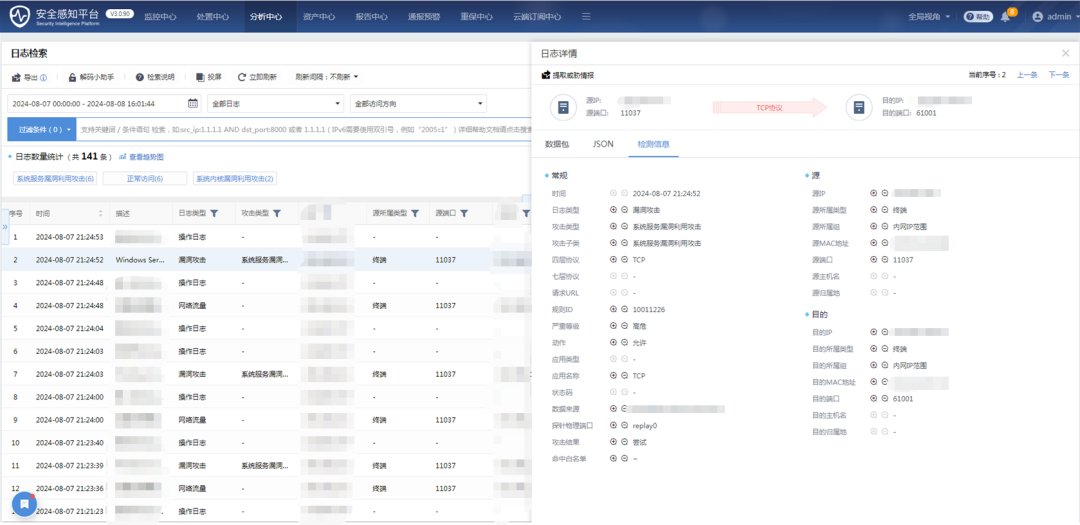Open 检索说明 search help
The image size is (1080, 525).
[x=155, y=77]
